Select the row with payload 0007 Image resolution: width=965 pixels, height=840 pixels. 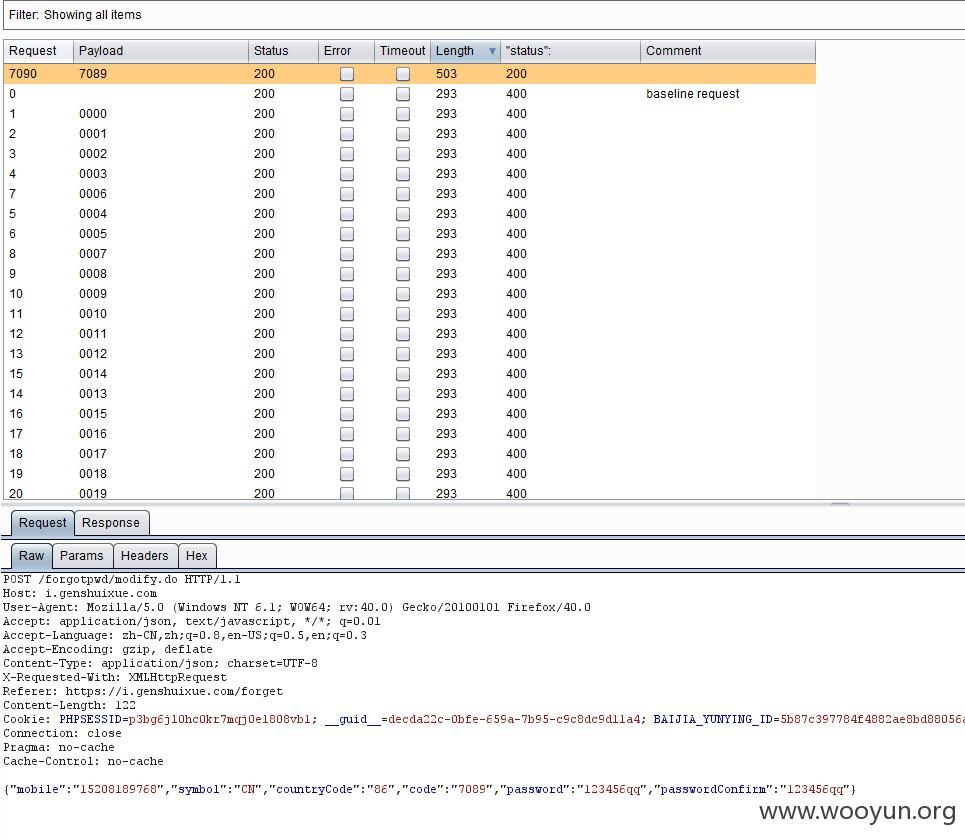pos(410,254)
